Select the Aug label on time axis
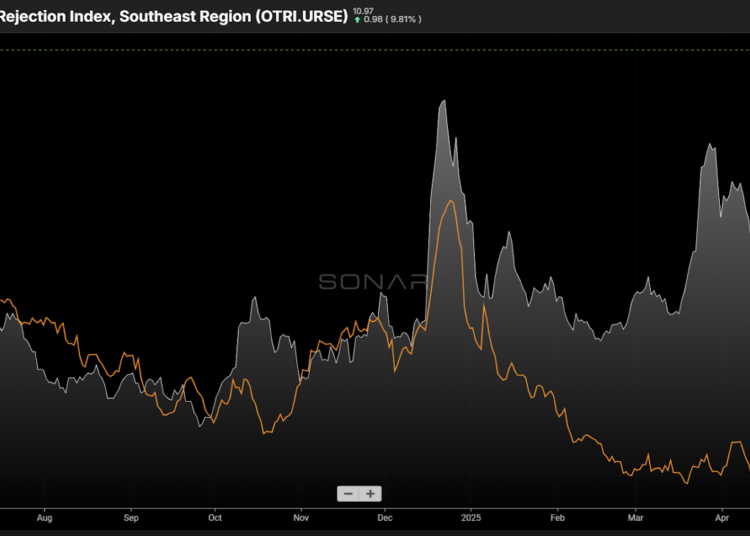750x536 pixels. point(44,519)
